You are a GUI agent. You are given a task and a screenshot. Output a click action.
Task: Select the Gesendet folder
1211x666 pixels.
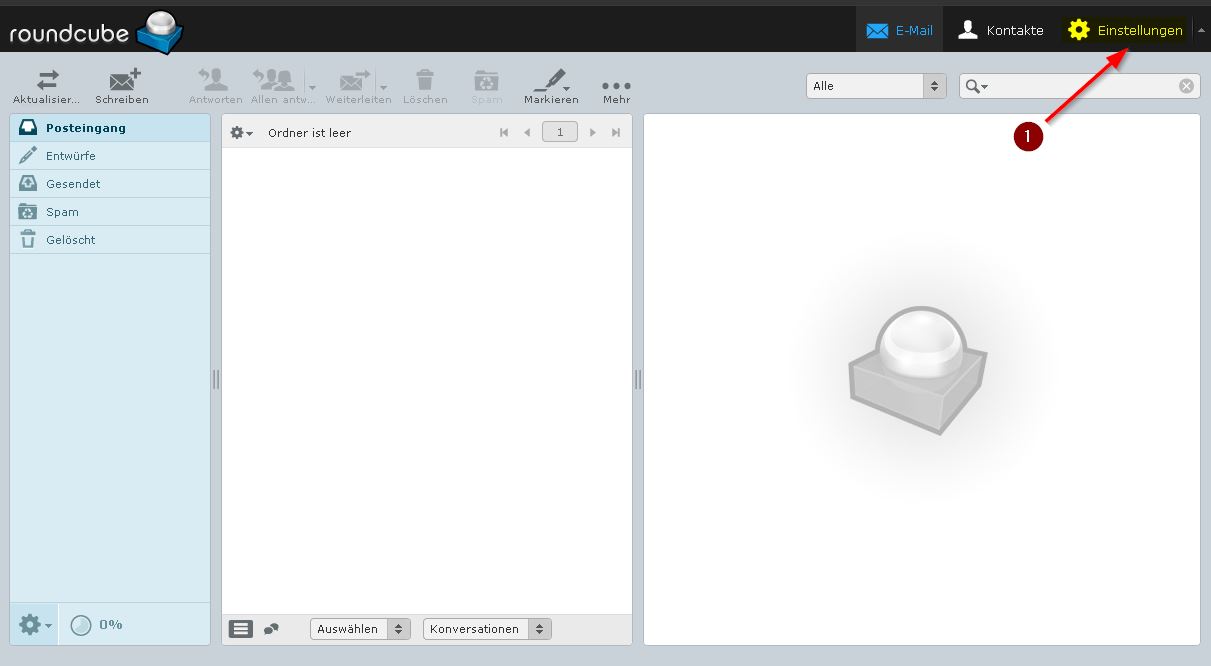[72, 184]
